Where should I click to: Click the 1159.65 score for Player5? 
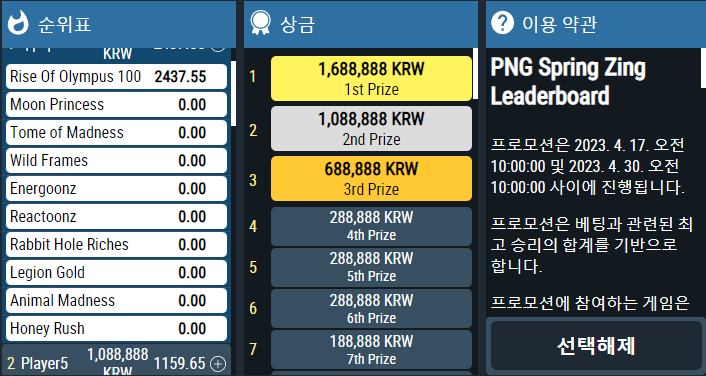pyautogui.click(x=180, y=363)
